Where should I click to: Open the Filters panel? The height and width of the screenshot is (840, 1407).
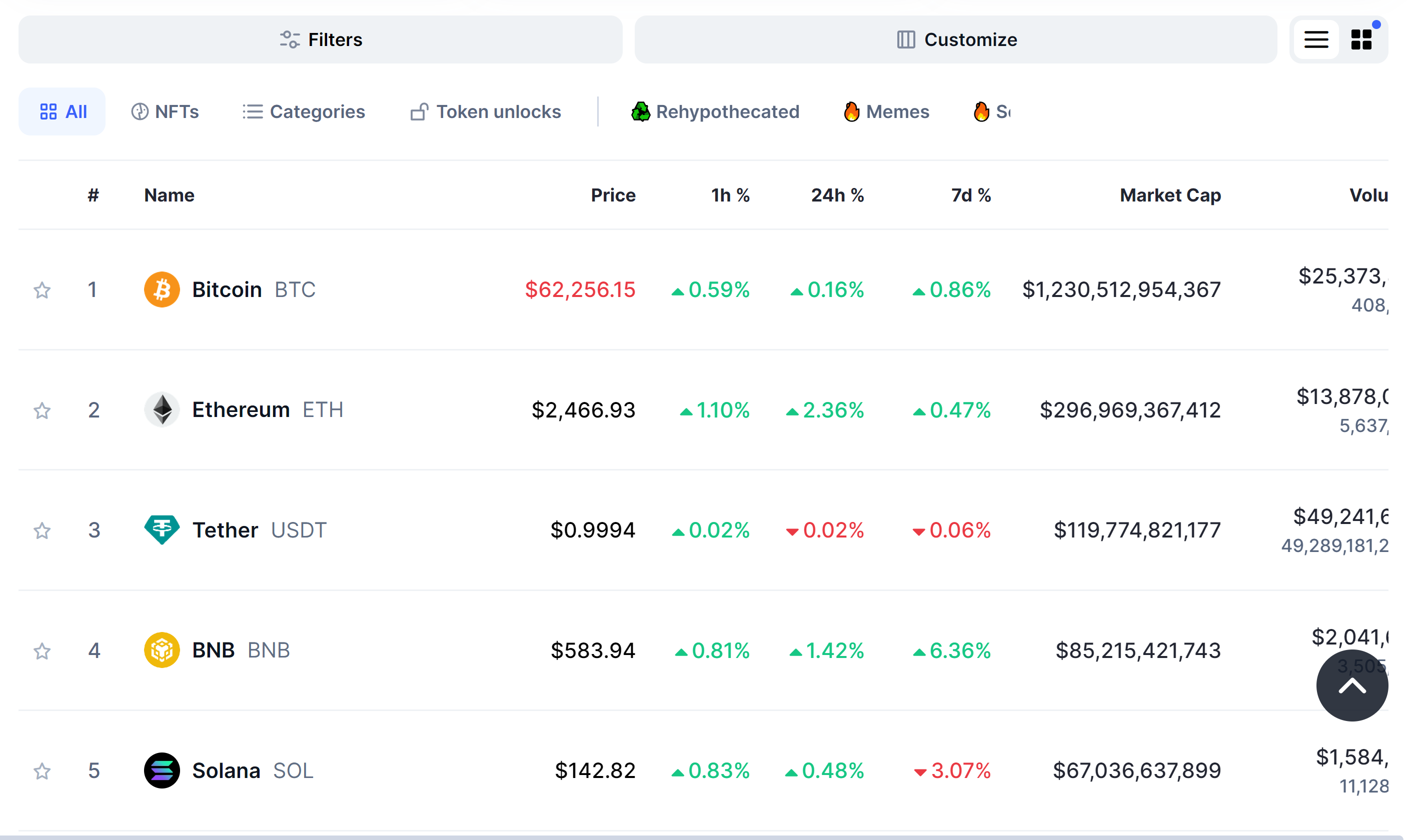point(321,39)
